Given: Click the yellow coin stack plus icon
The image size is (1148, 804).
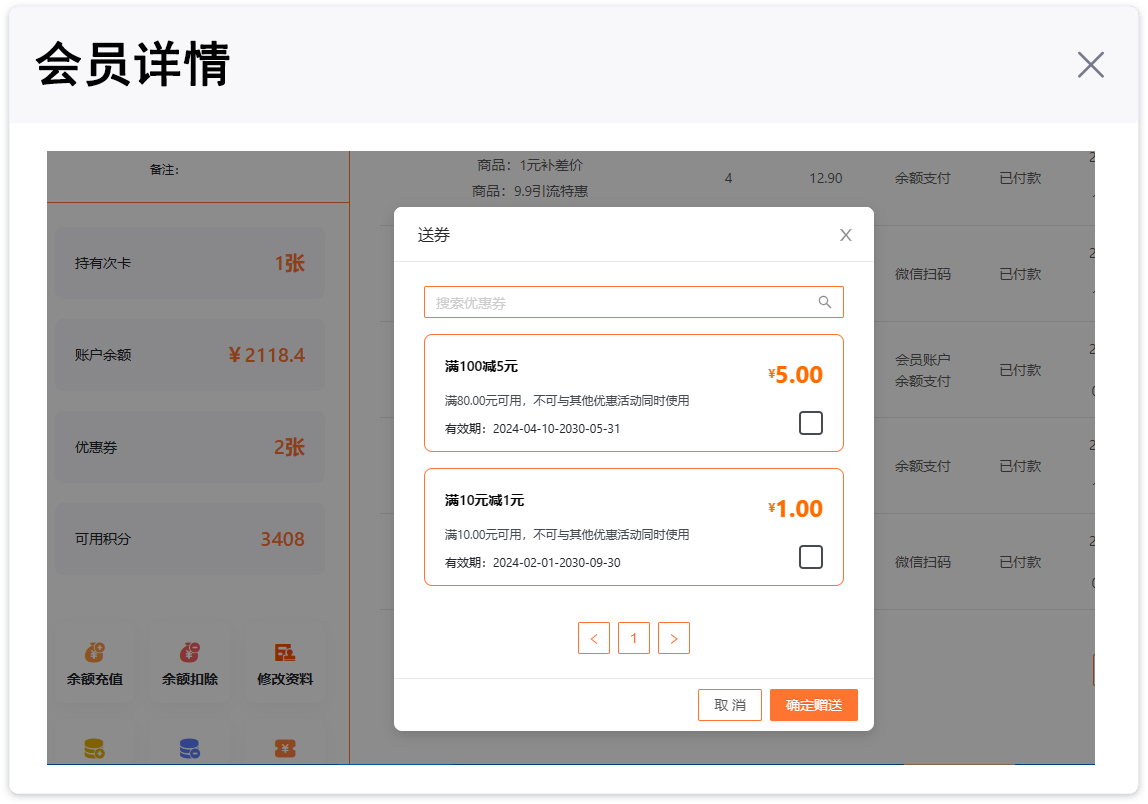Looking at the screenshot, I should 95,748.
